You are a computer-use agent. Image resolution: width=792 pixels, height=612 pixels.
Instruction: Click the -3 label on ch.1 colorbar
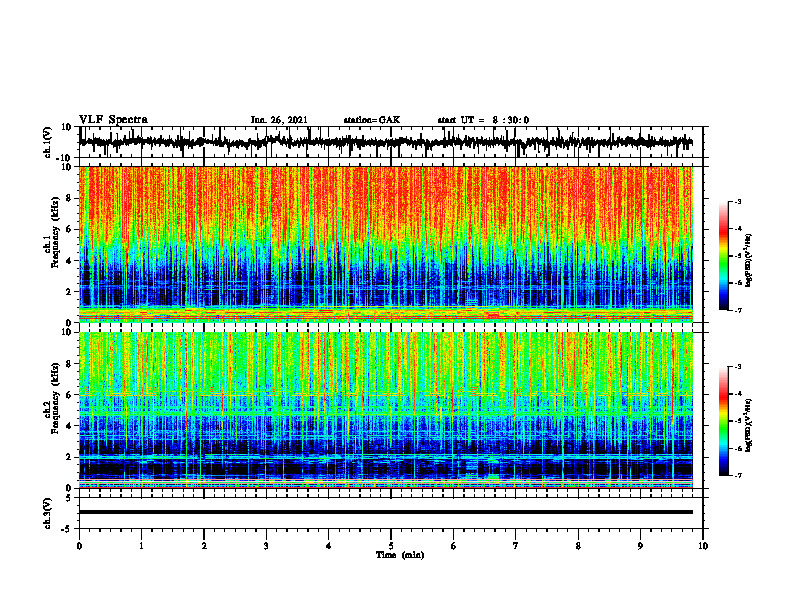(738, 201)
